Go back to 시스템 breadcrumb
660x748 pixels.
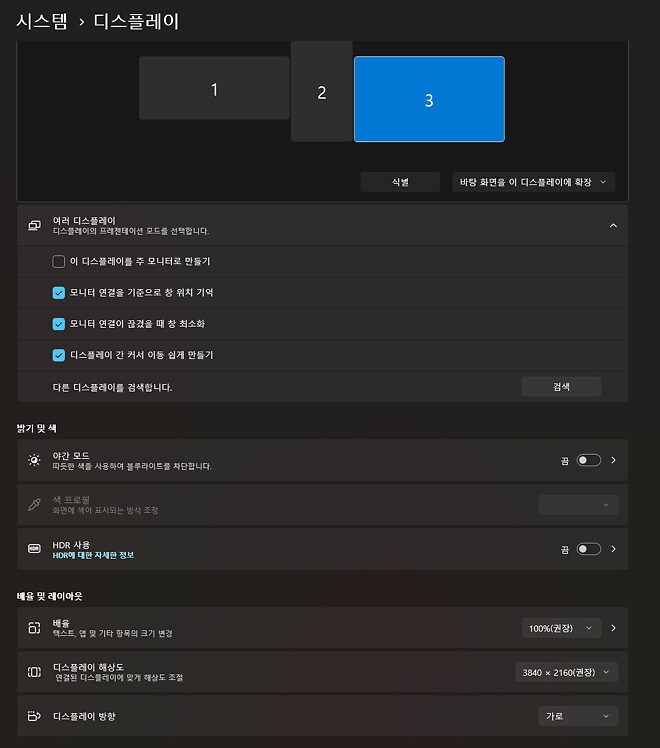pyautogui.click(x=41, y=21)
